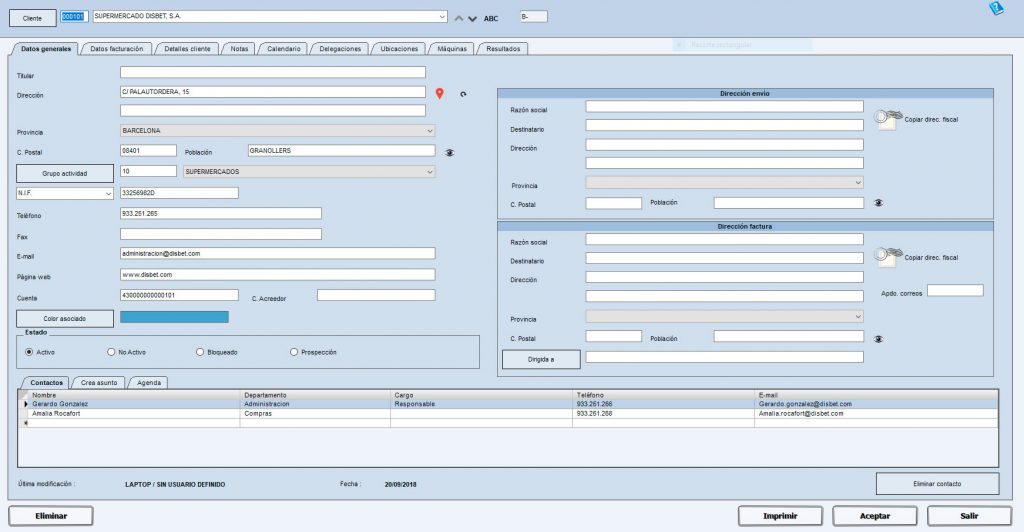Select the Contactos sub-tab
This screenshot has width=1024, height=532.
(46, 383)
